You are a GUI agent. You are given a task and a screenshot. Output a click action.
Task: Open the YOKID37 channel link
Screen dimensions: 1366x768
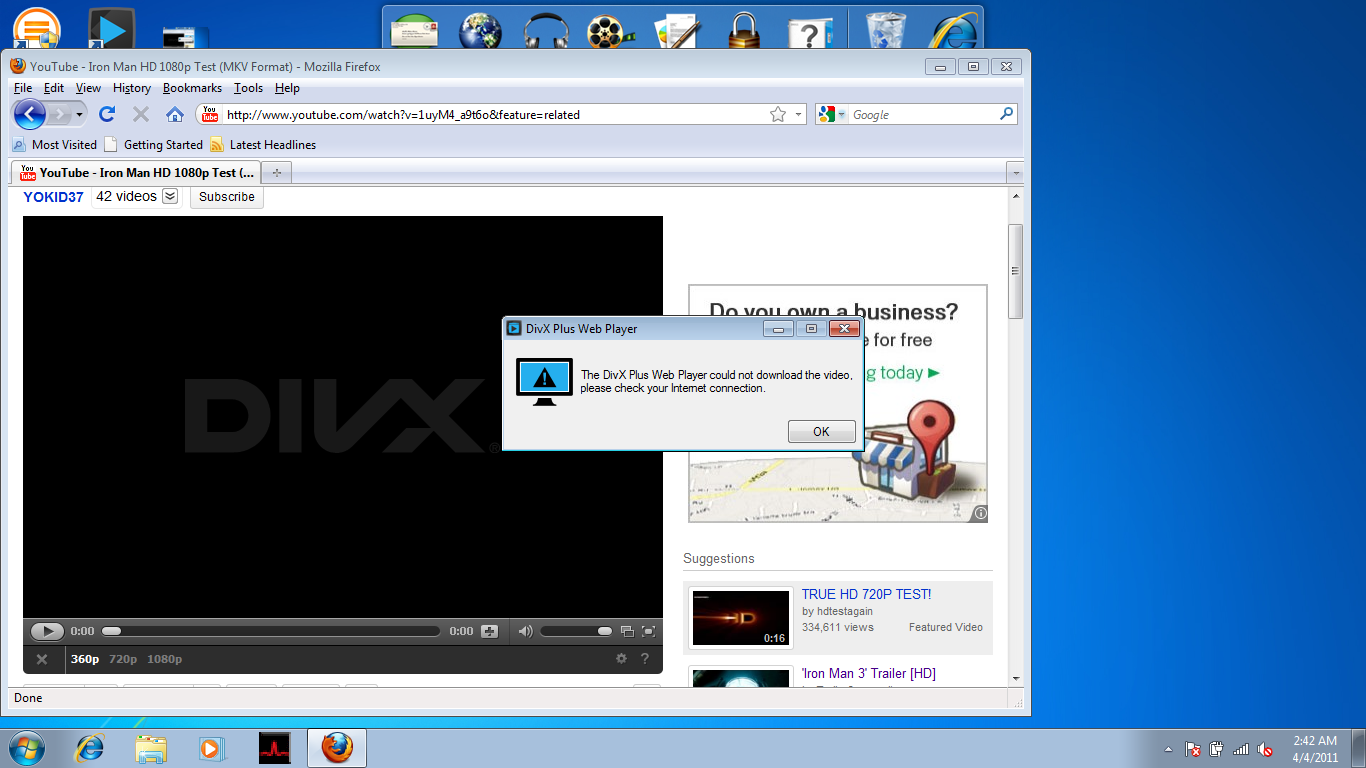point(53,197)
